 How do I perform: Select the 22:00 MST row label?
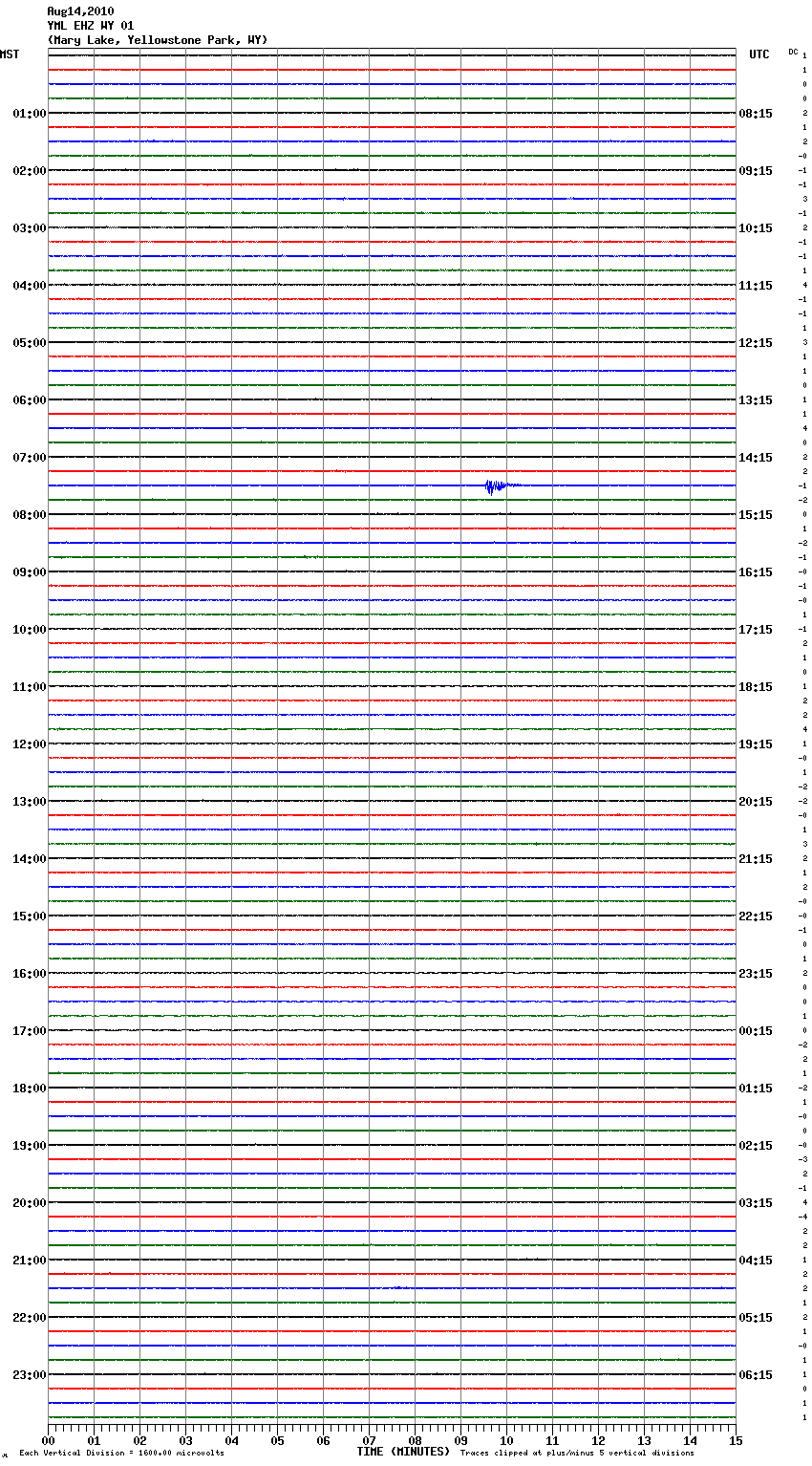tap(29, 1318)
